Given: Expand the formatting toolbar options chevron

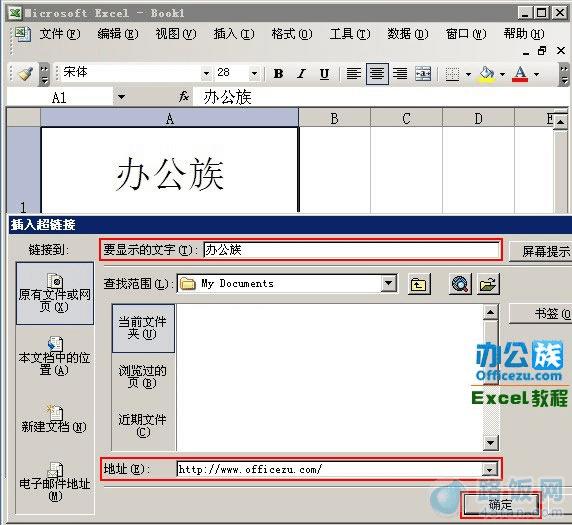Looking at the screenshot, I should point(564,74).
